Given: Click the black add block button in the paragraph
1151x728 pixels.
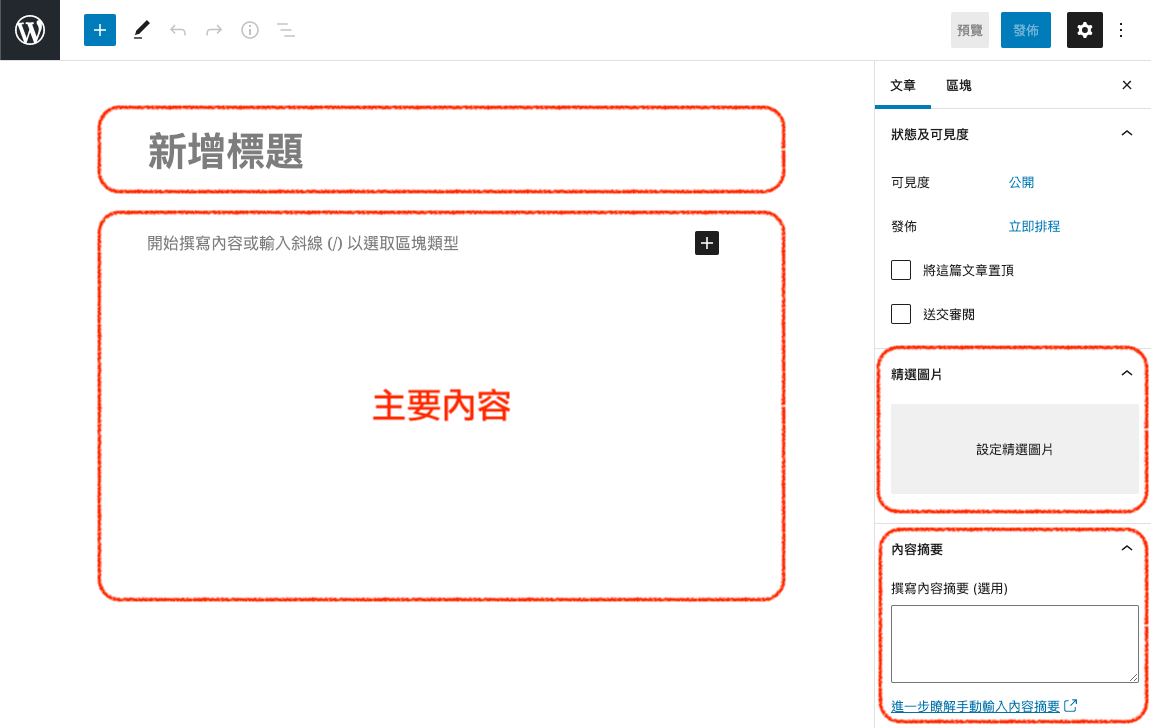Looking at the screenshot, I should tap(707, 243).
